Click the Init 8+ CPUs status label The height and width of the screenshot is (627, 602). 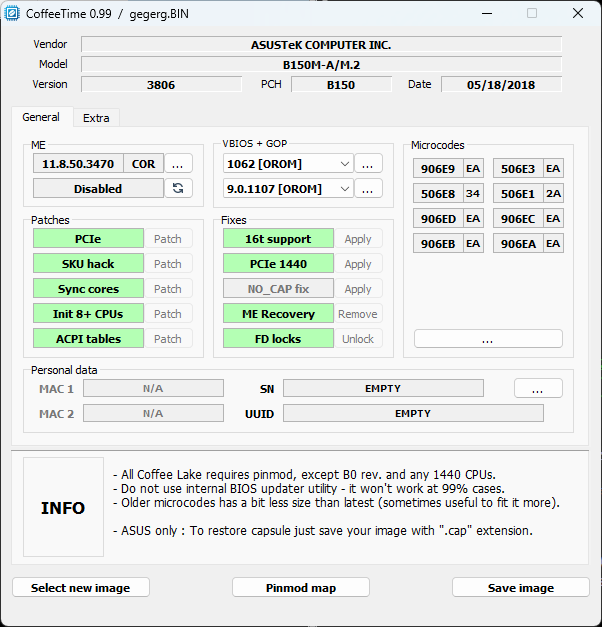(88, 314)
